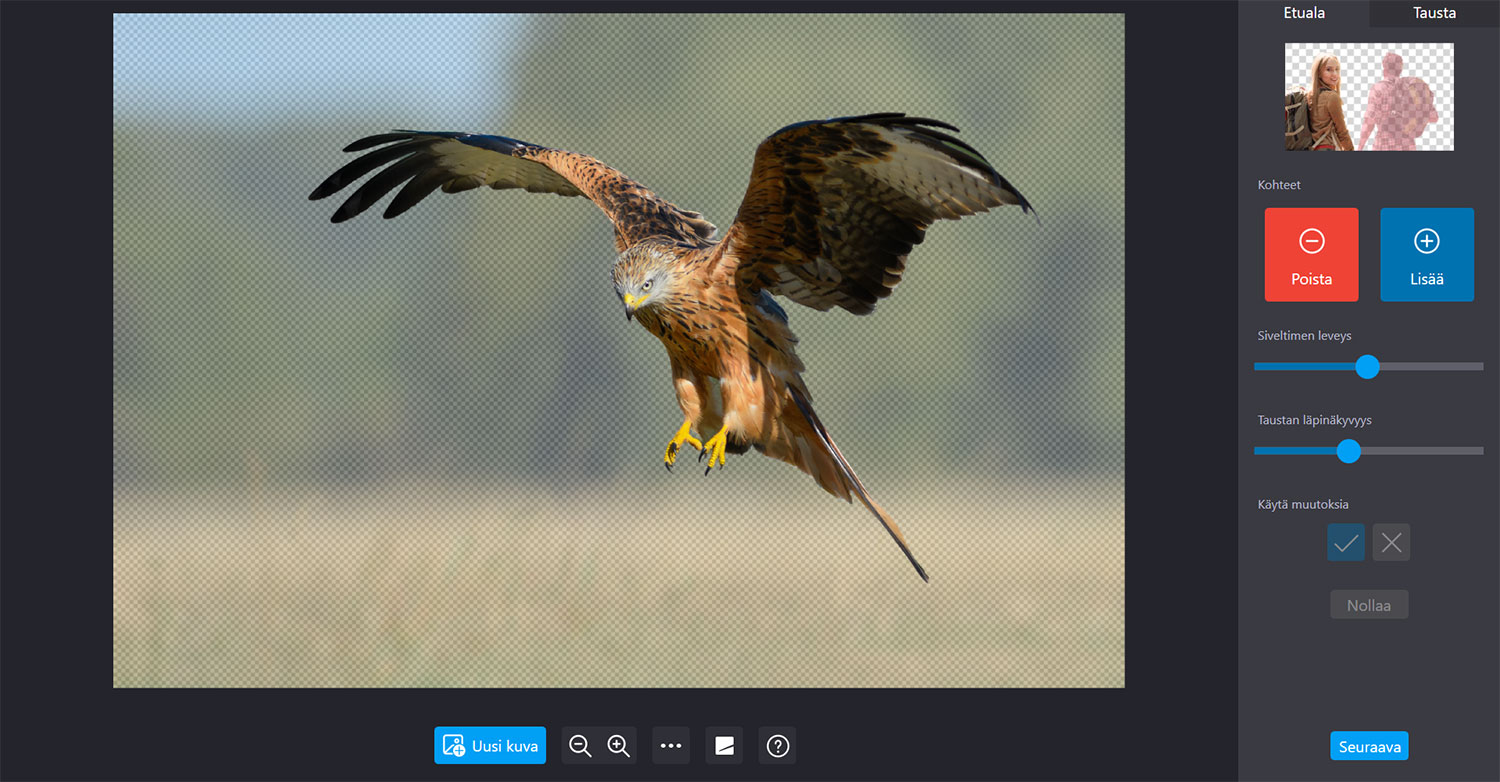The height and width of the screenshot is (782, 1500).
Task: Switch to the Tausta tab
Action: 1434,13
